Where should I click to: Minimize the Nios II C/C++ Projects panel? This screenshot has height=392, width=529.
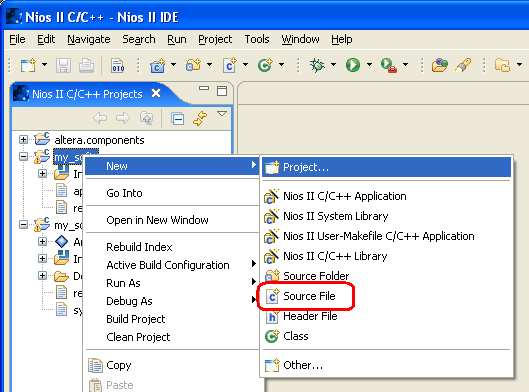pos(204,88)
